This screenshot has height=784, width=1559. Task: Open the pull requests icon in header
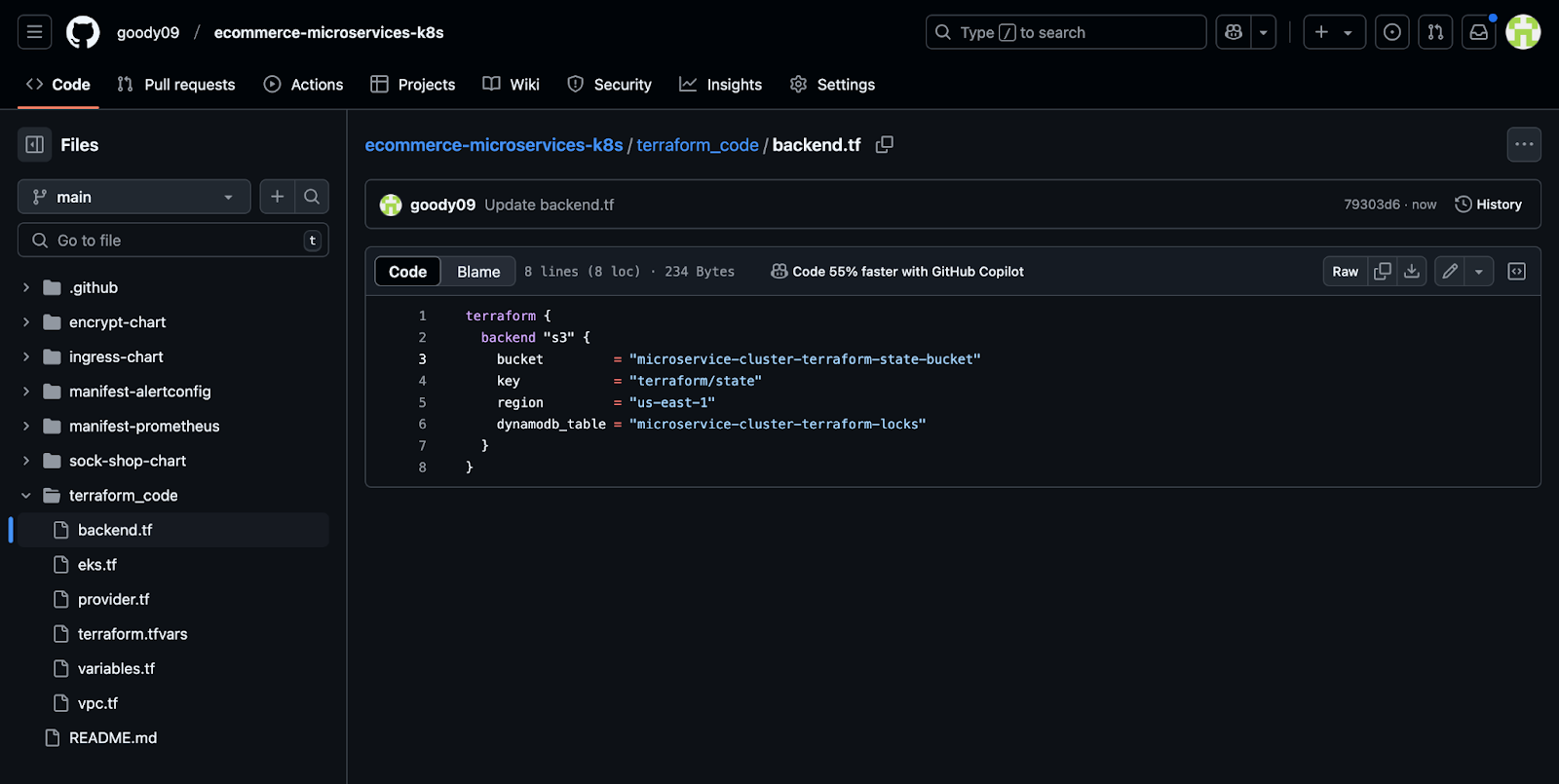(x=1435, y=32)
